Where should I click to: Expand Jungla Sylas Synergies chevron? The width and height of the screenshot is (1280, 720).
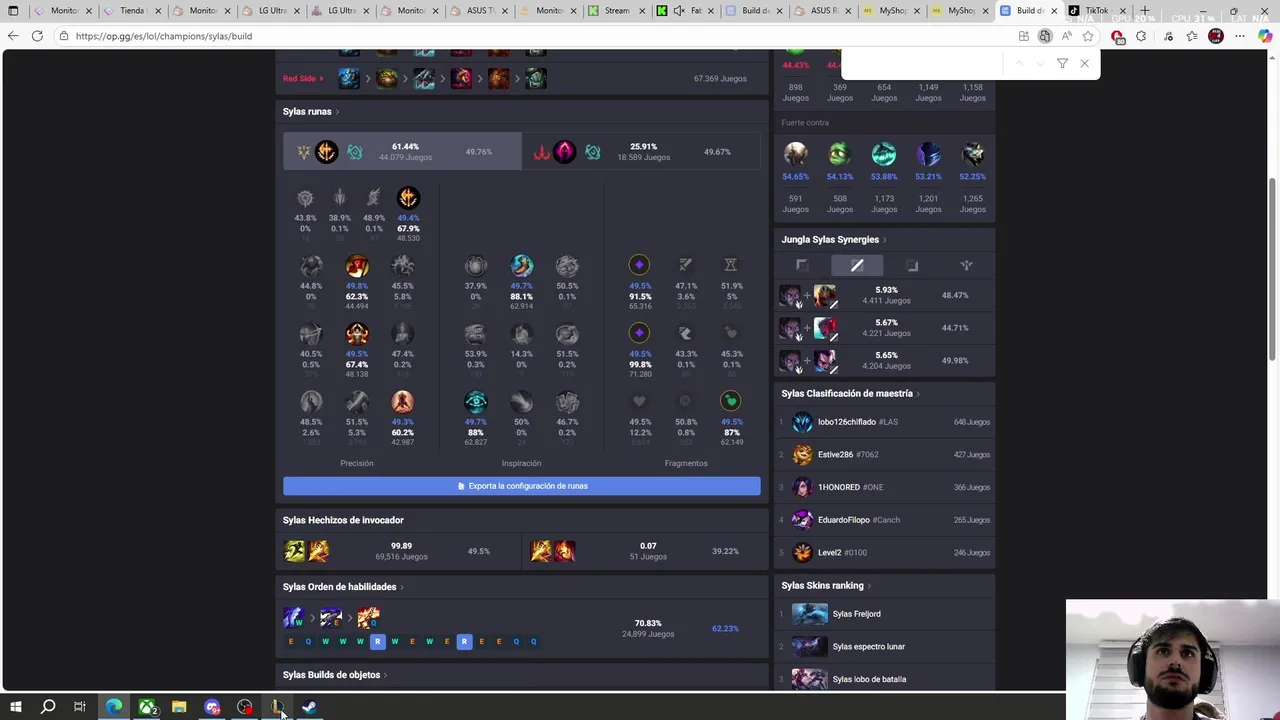[x=884, y=240]
